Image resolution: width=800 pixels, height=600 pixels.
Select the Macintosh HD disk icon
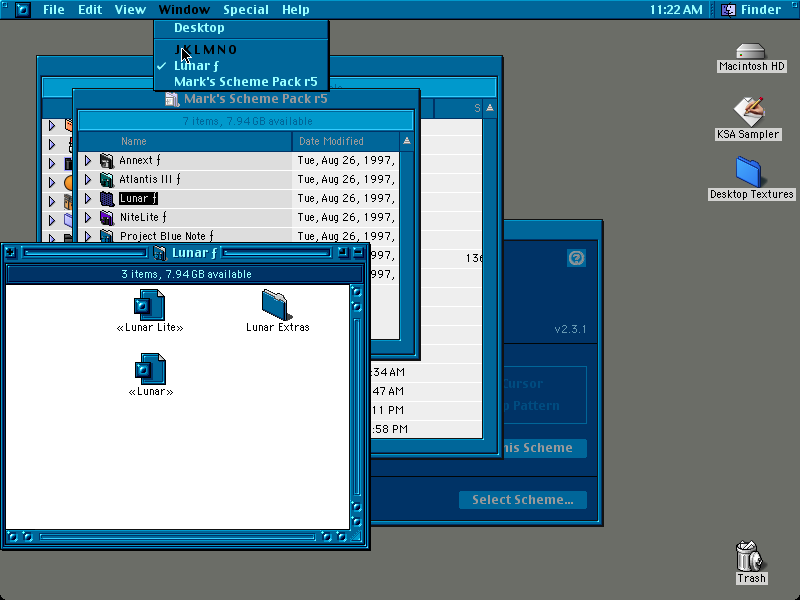(x=751, y=51)
